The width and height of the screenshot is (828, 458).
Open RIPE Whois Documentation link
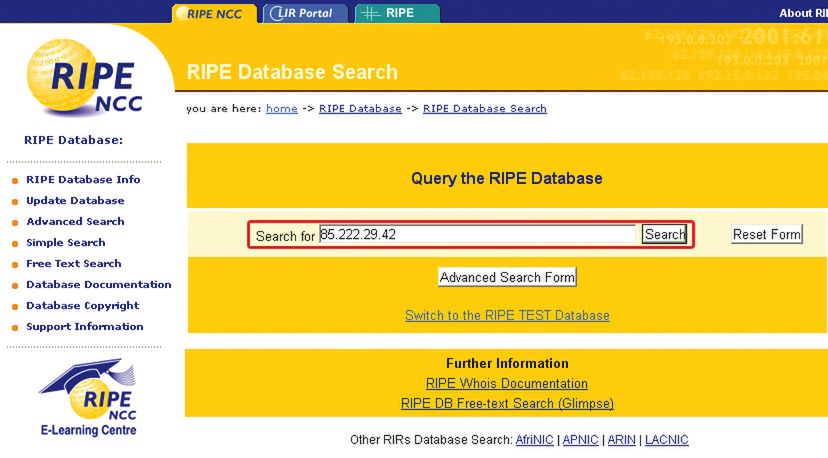(506, 384)
